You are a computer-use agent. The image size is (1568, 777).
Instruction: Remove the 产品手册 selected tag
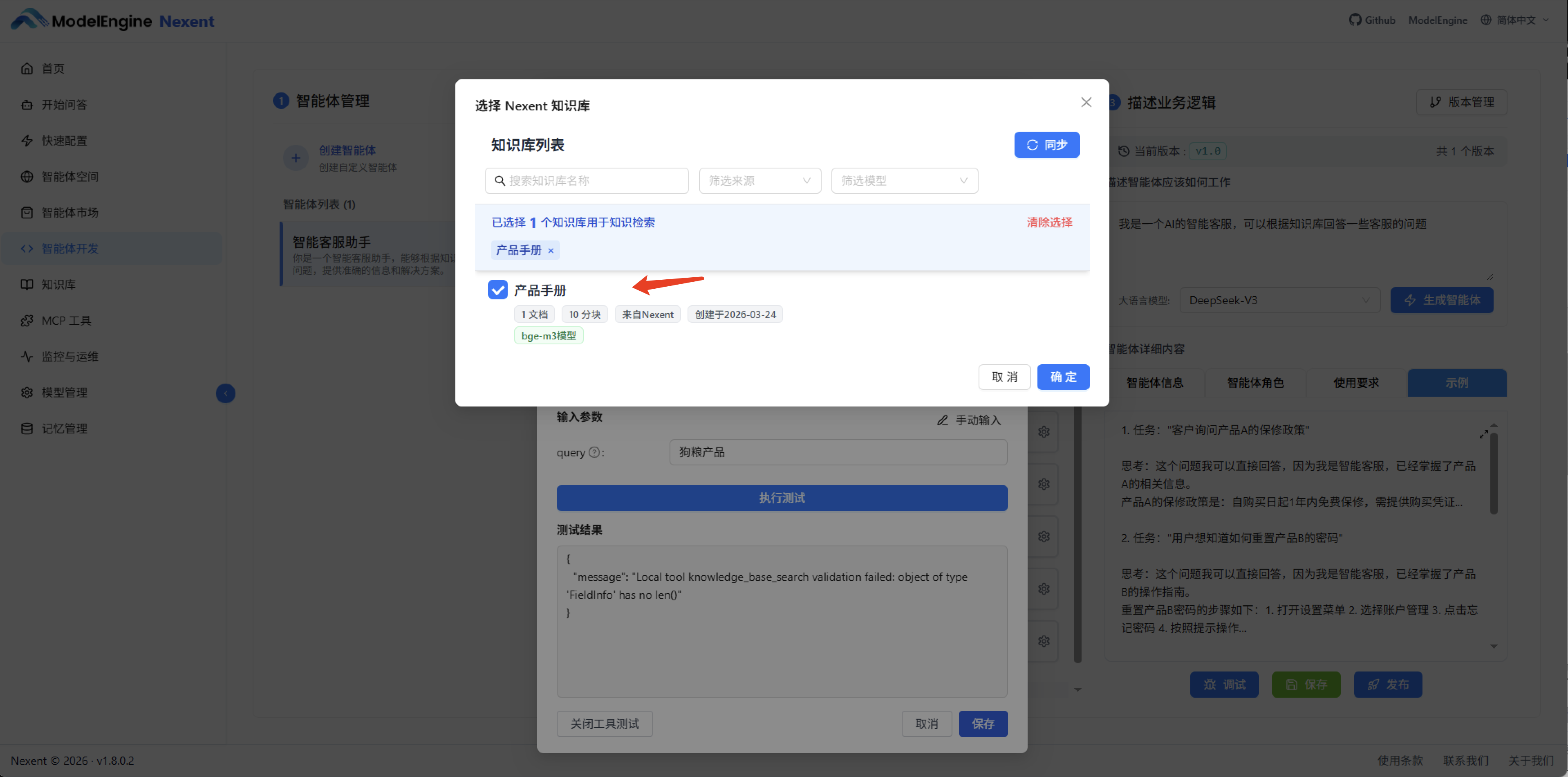551,250
